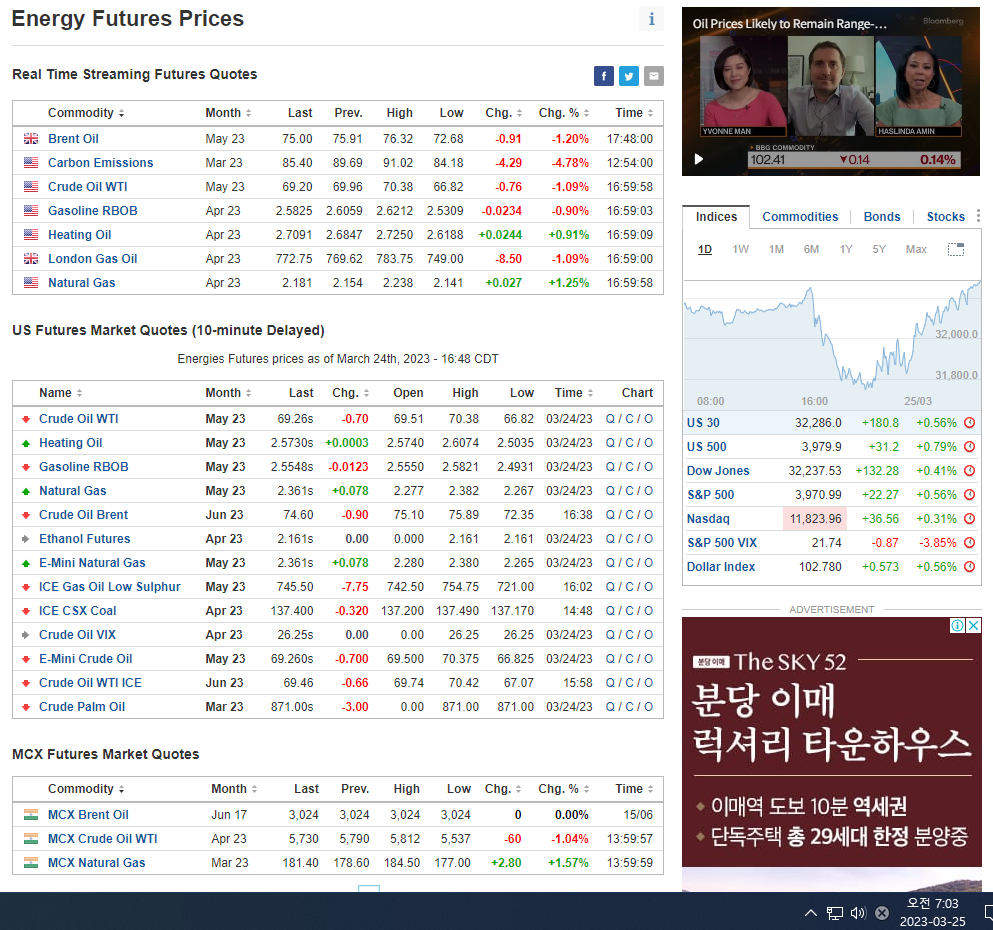993x930 pixels.
Task: Click the clock icon in the US 30 row
Action: tap(970, 423)
